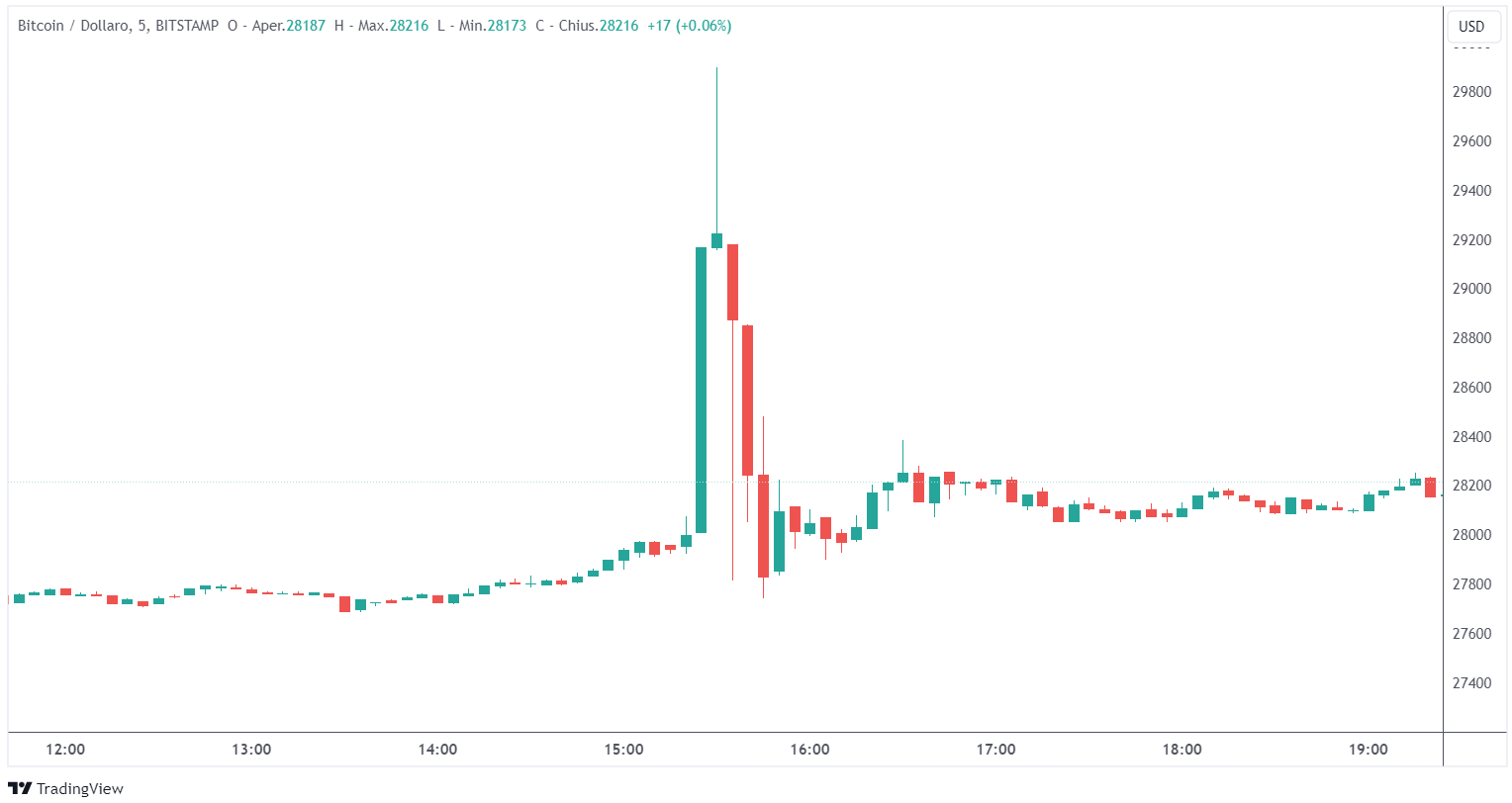
Task: Click the 29000 price scale label
Action: 1471,289
